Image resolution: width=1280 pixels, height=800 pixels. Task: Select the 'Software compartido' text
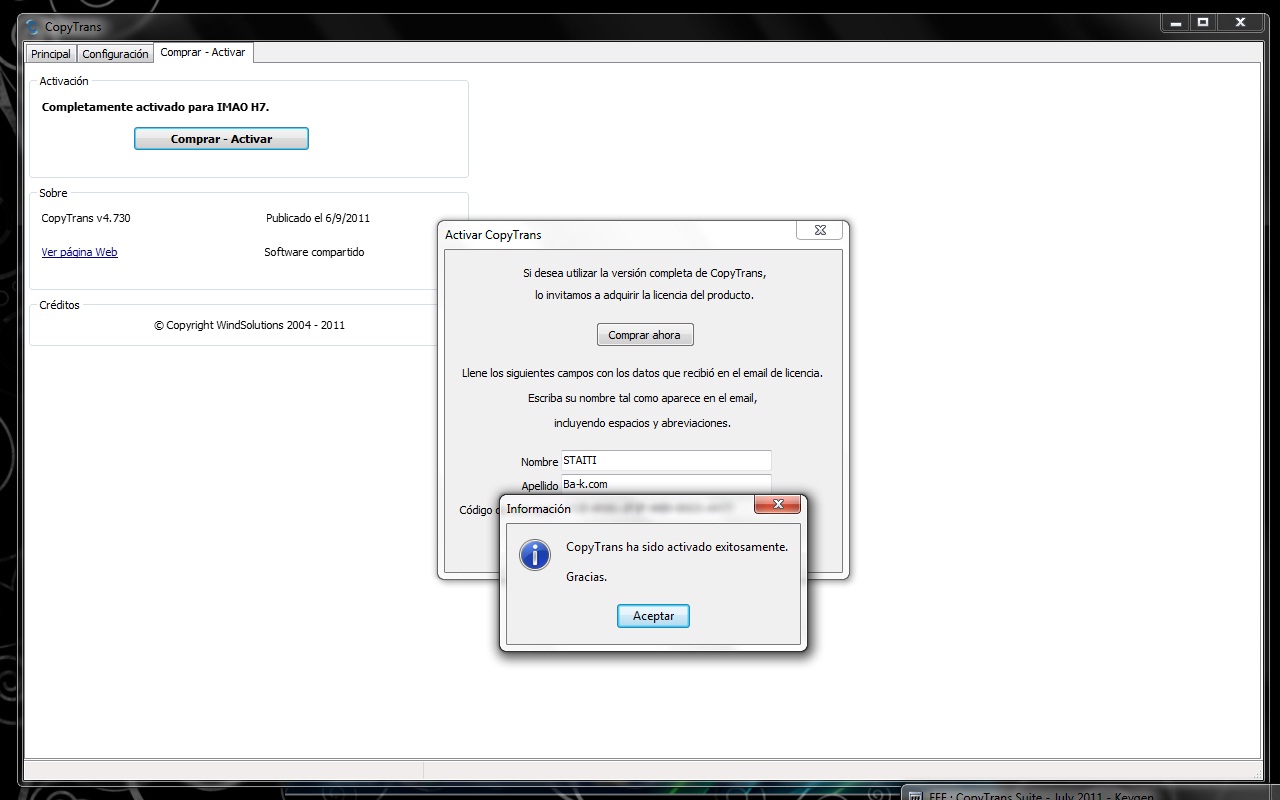point(314,252)
